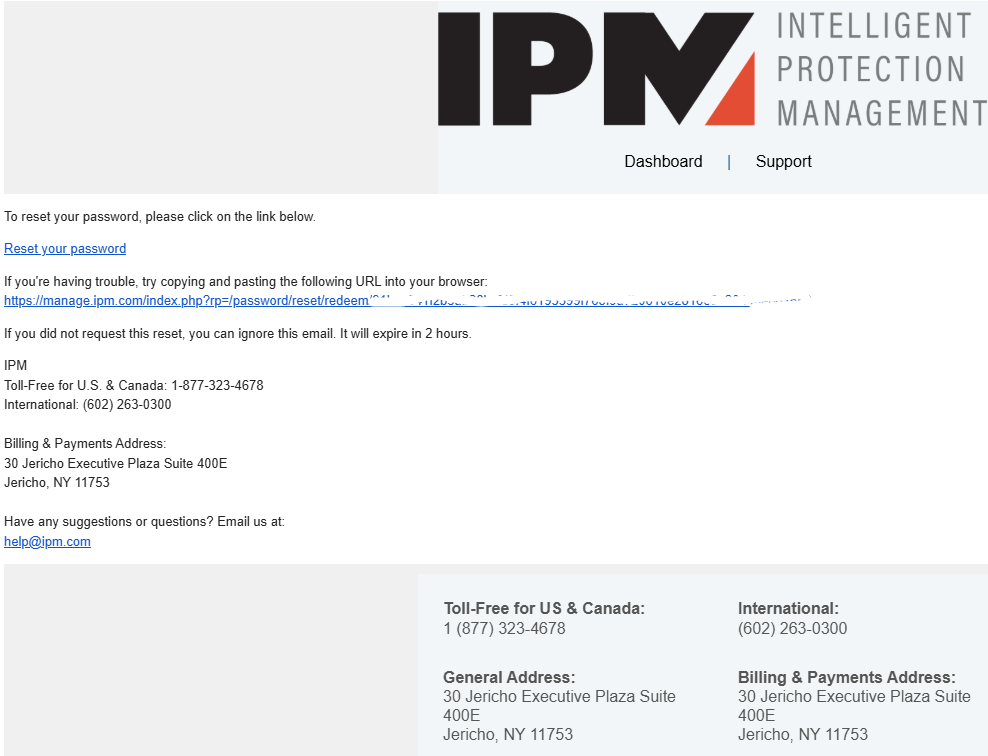Click footer international number (602) 263-0300
The width and height of the screenshot is (988, 756).
click(x=792, y=629)
